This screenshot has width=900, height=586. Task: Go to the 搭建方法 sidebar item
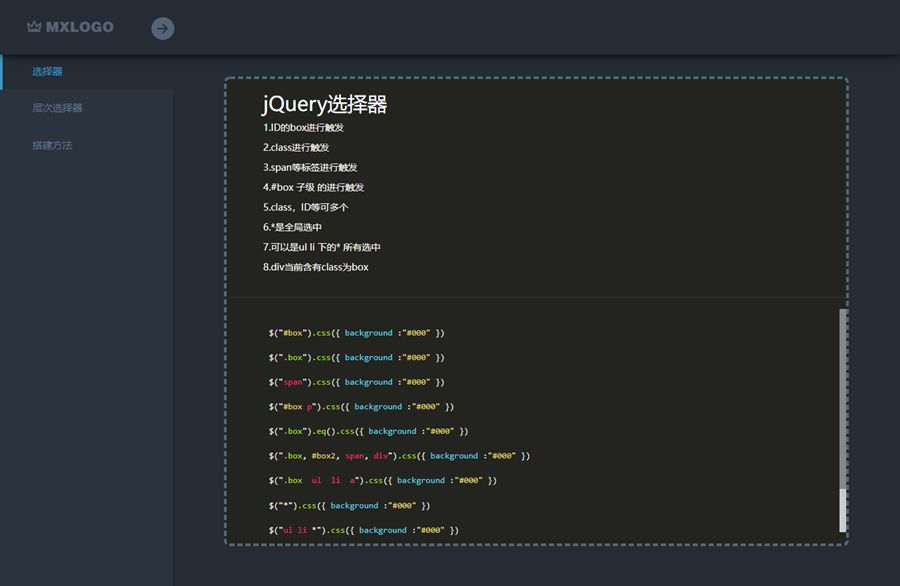tap(52, 145)
